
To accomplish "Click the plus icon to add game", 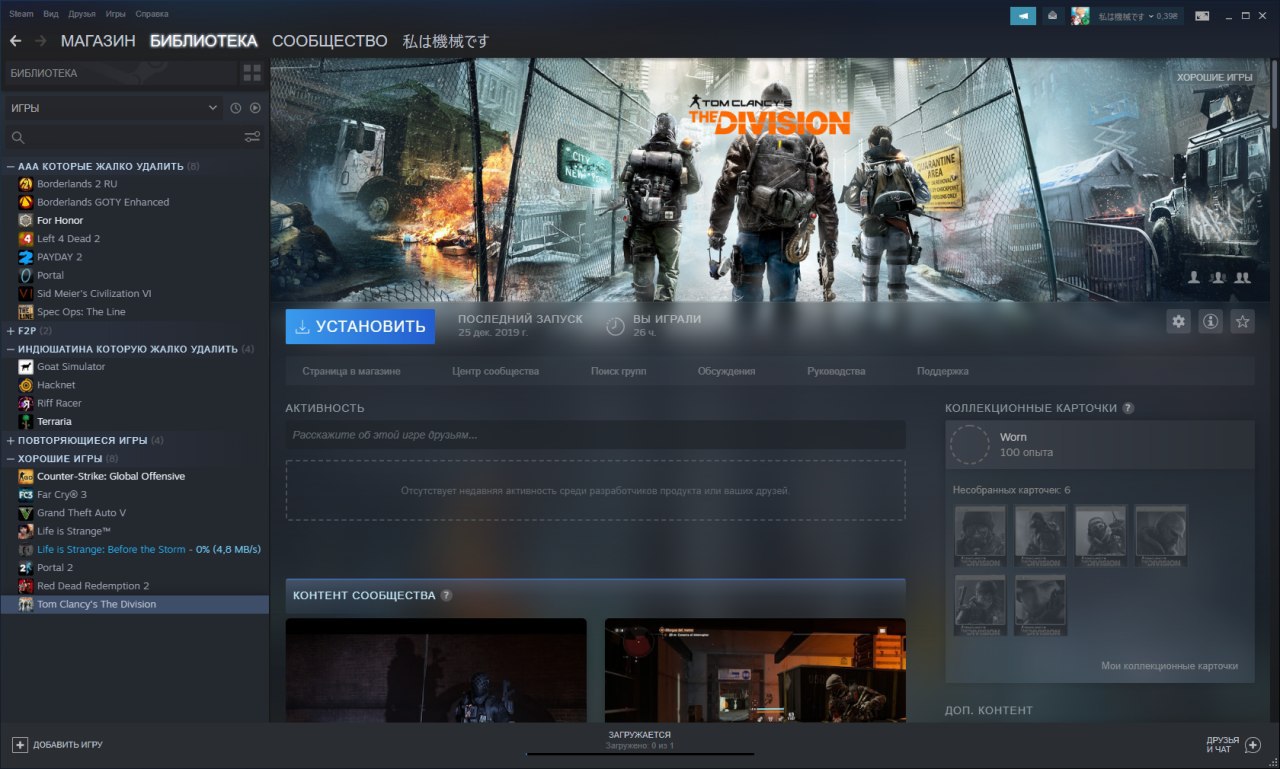I will click(20, 745).
